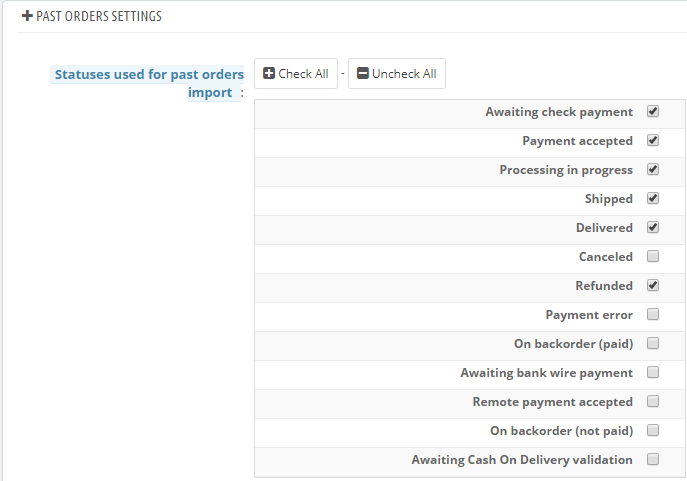Enable Awaiting bank wire payment checkbox

coord(653,372)
